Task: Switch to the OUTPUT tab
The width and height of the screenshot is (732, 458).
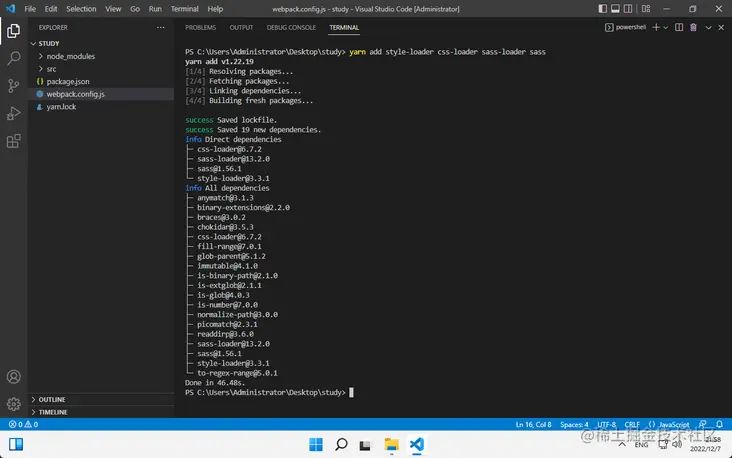Action: pos(241,28)
